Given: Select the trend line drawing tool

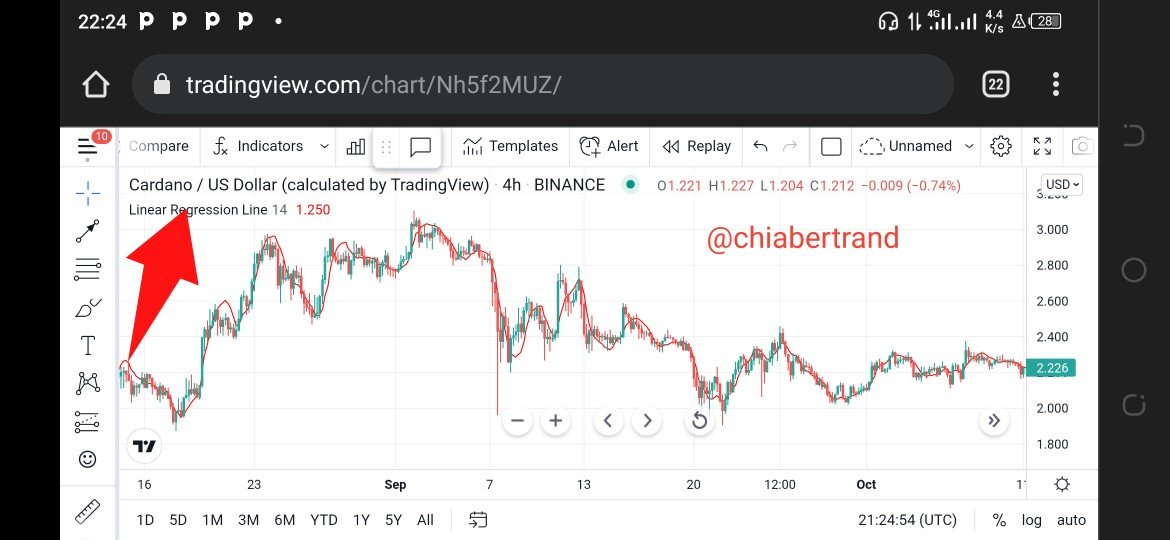Looking at the screenshot, I should pos(88,231).
